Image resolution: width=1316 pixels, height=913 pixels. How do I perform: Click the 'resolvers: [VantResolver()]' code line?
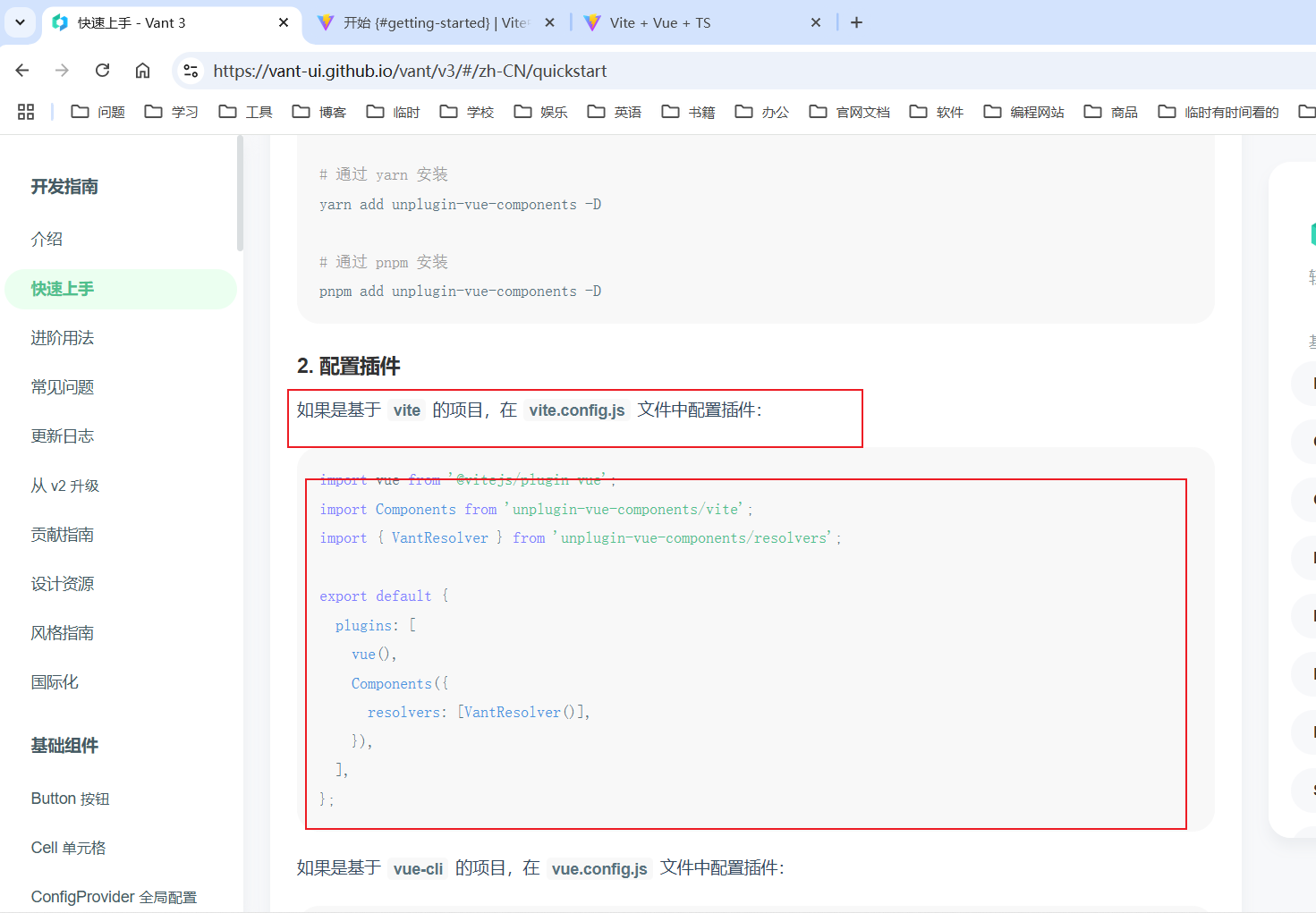479,713
